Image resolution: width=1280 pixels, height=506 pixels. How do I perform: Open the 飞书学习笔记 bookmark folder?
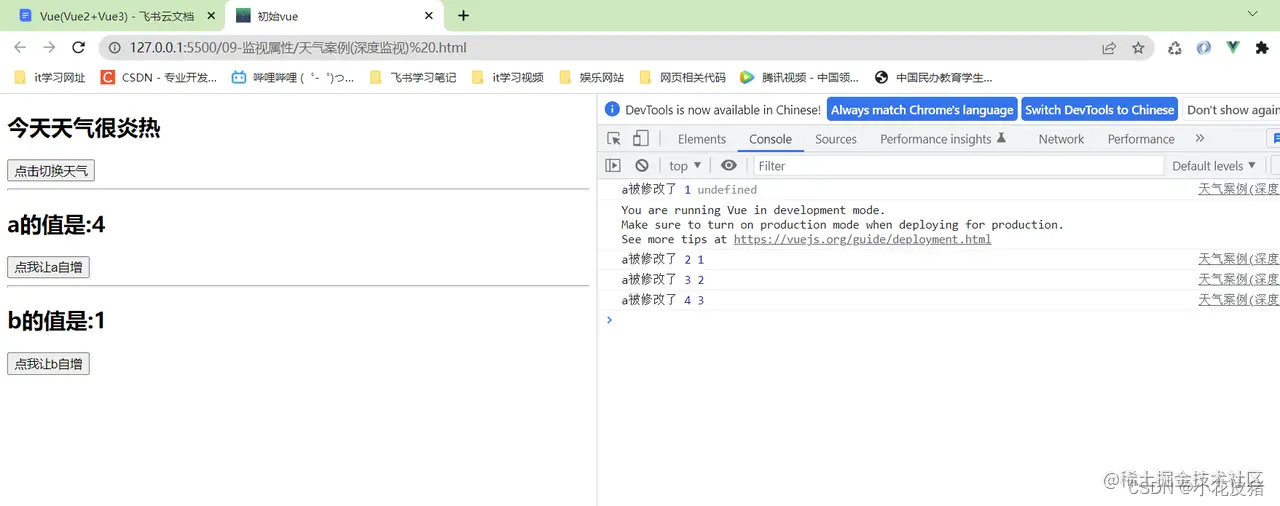pyautogui.click(x=413, y=77)
